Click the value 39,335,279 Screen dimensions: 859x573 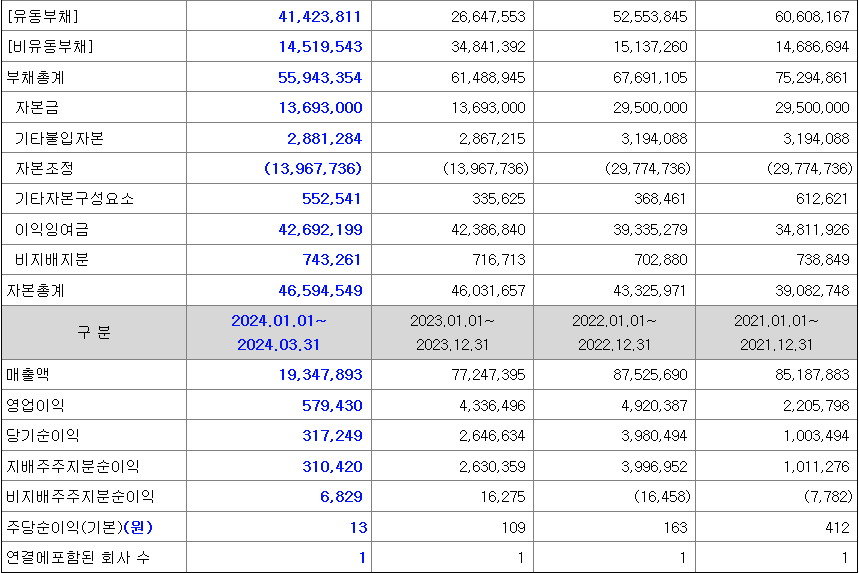click(650, 229)
